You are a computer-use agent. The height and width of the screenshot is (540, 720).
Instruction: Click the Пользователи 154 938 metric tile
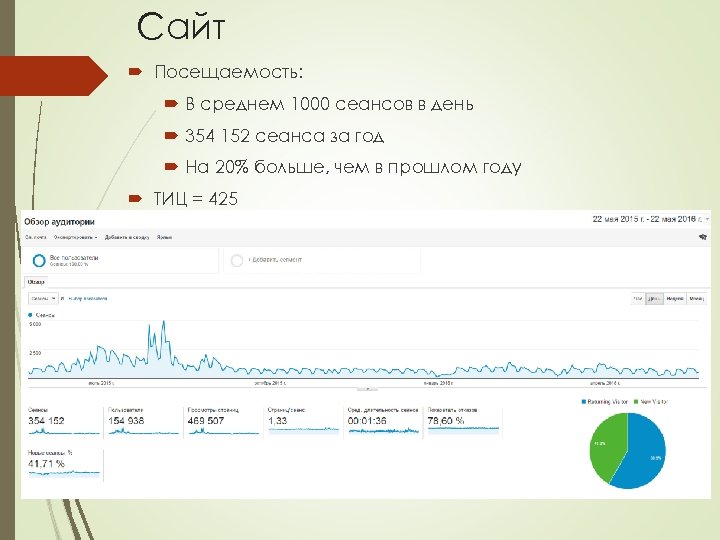click(x=143, y=421)
